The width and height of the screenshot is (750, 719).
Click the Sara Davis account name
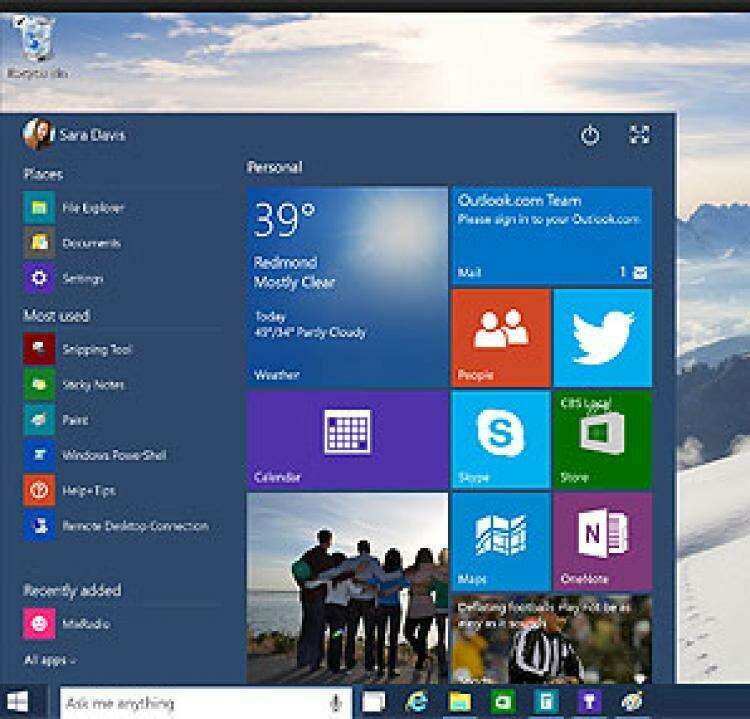point(92,135)
